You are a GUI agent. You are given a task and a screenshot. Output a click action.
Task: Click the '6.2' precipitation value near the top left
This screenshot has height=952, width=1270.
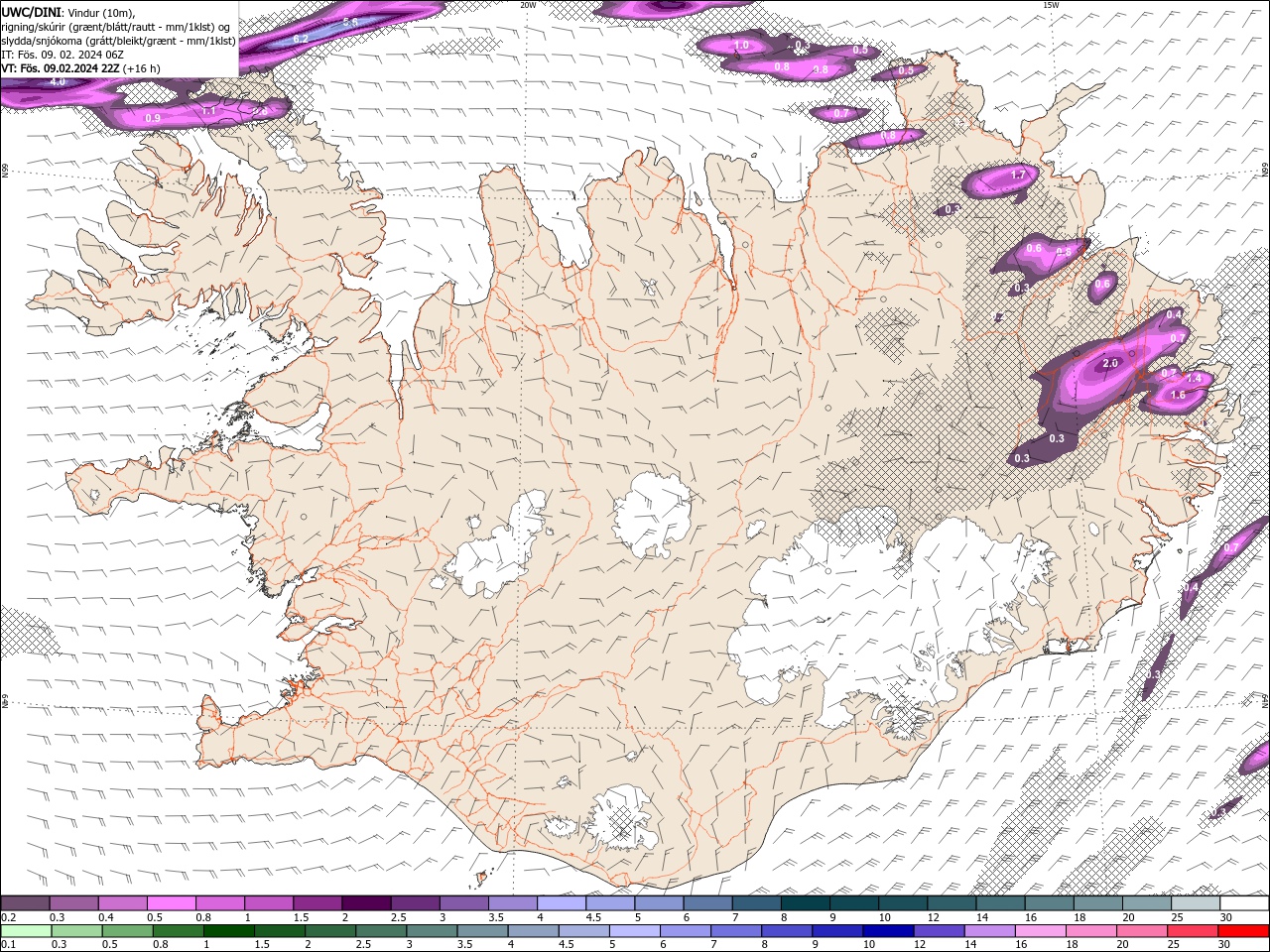coord(302,38)
